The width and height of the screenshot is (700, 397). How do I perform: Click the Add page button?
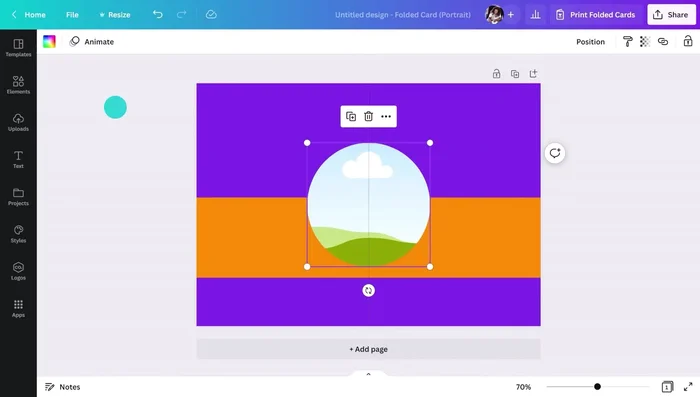(368, 349)
